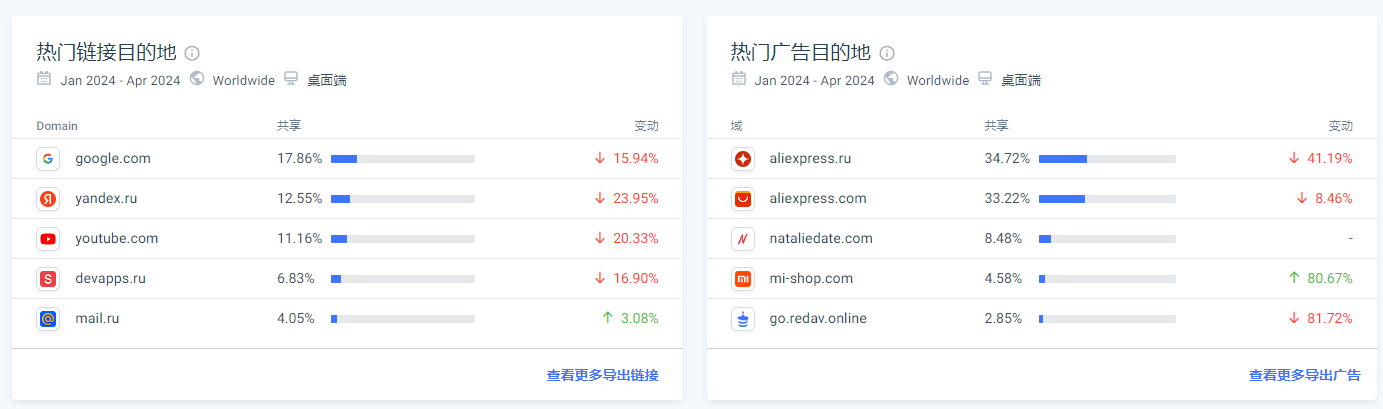1383x409 pixels.
Task: Open 查看更多导出链接 link
Action: point(602,376)
